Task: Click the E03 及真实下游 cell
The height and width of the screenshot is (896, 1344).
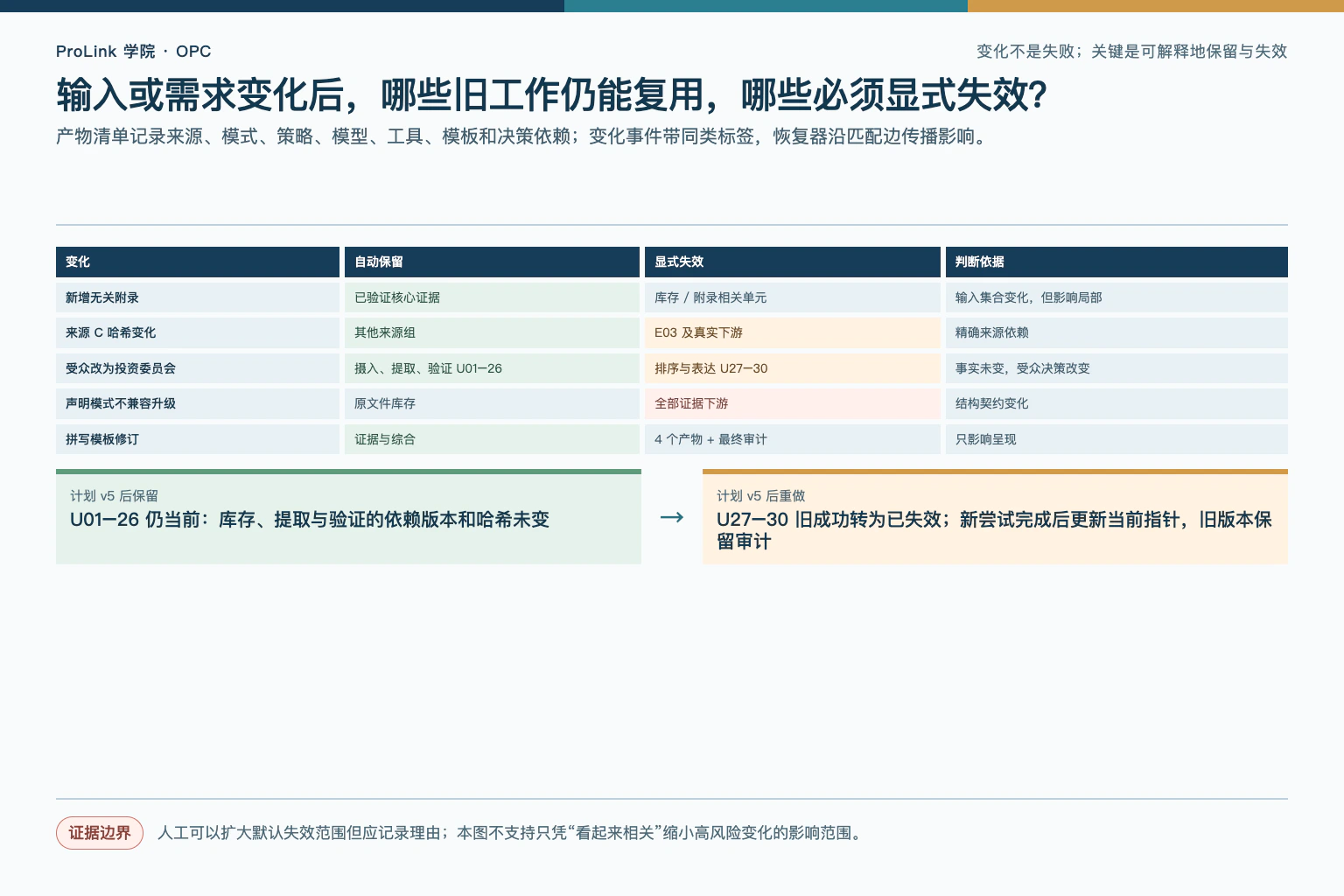Action: pyautogui.click(x=793, y=332)
